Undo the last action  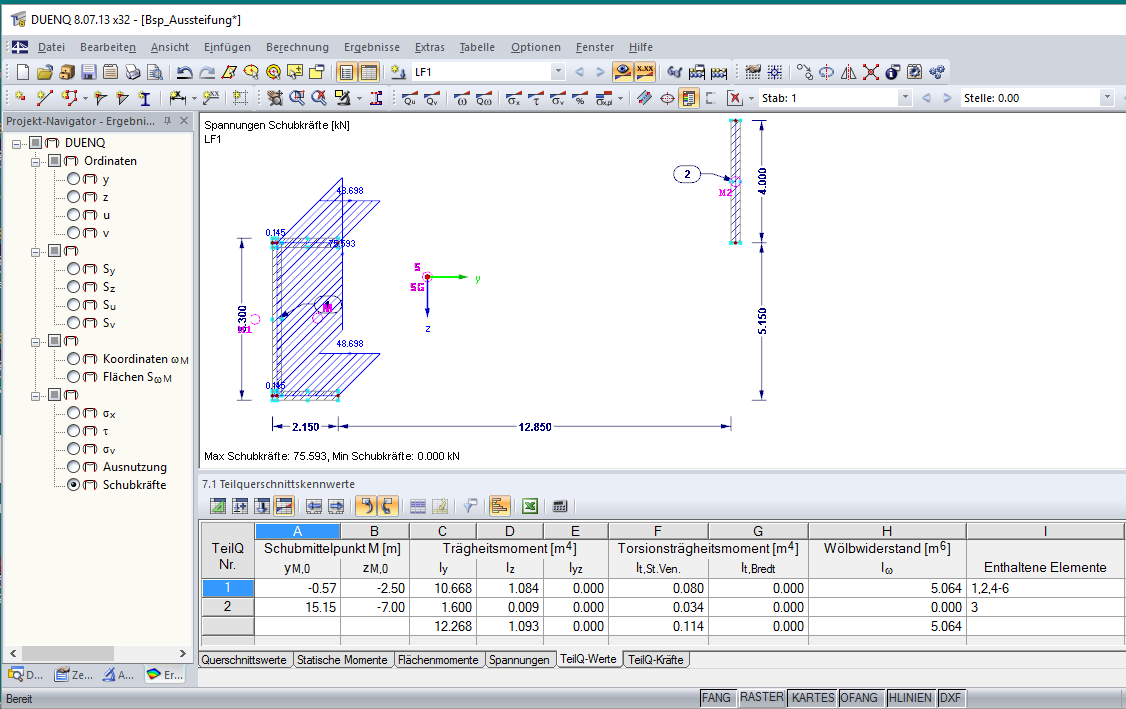pos(185,72)
